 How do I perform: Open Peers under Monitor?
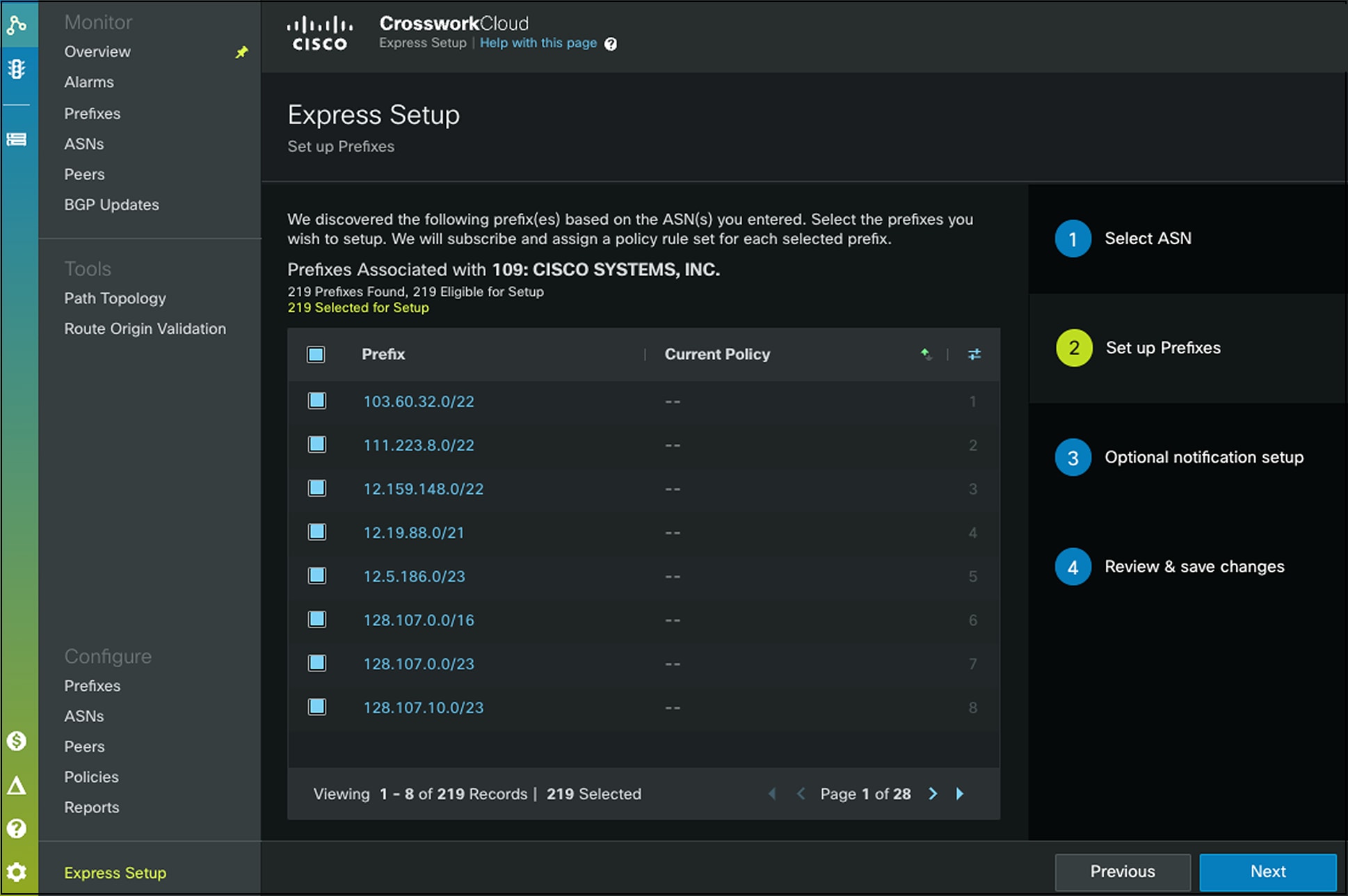[x=84, y=175]
